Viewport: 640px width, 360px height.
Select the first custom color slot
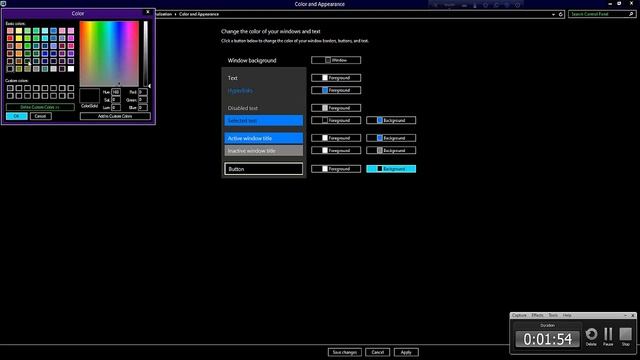point(10,88)
